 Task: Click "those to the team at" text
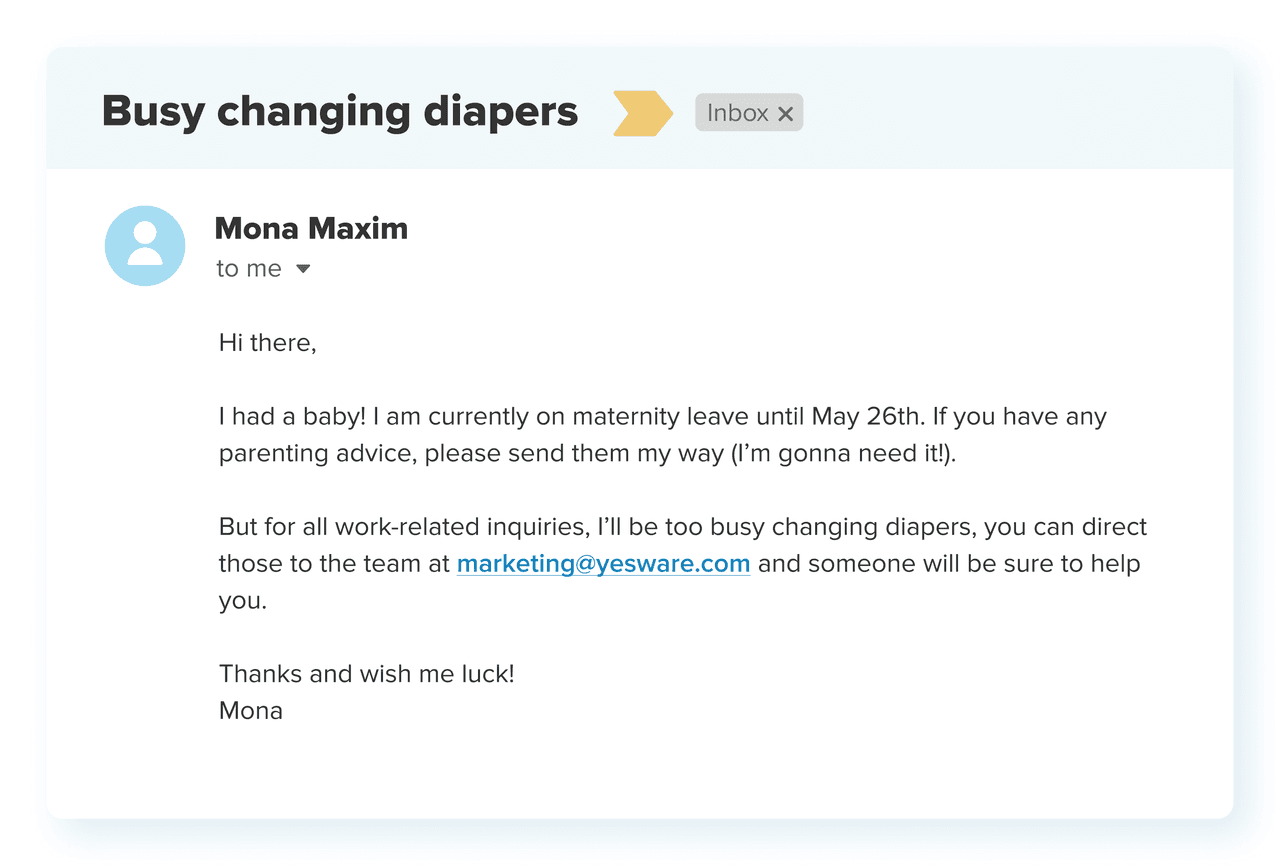tap(334, 563)
